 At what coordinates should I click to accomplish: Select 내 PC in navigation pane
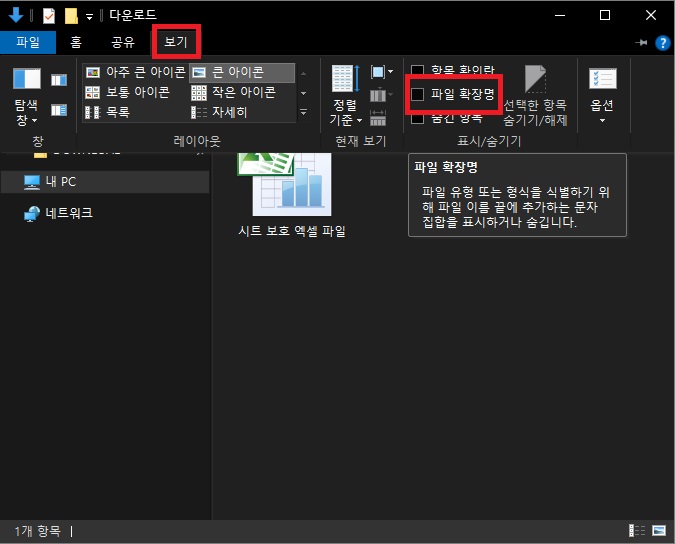tap(105, 182)
